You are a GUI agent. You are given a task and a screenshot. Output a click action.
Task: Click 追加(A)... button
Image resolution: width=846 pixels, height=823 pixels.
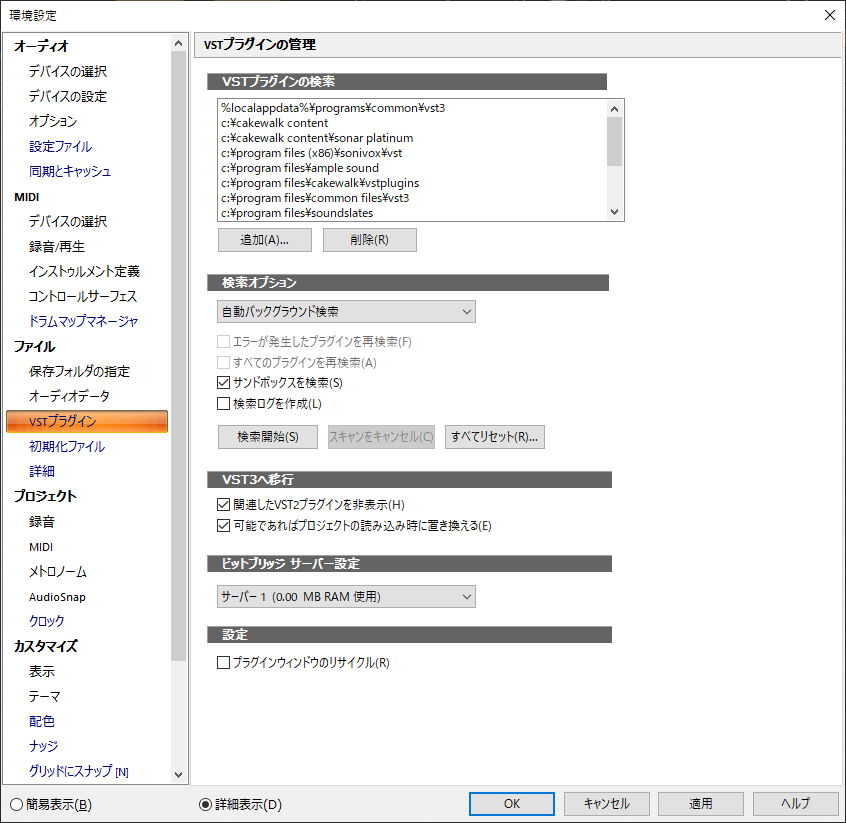[265, 240]
